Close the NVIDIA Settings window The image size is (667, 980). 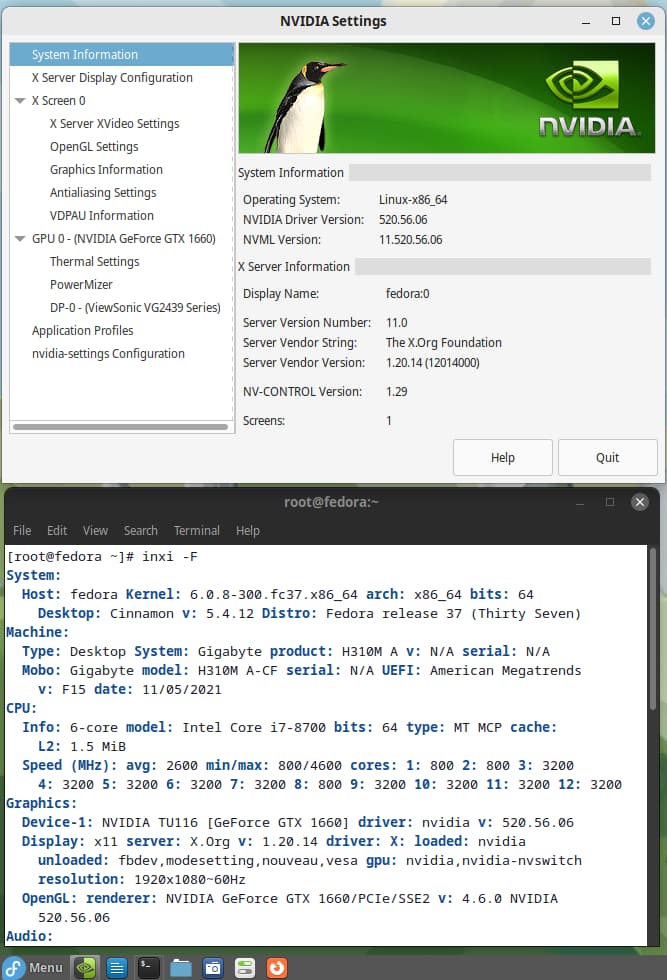pyautogui.click(x=646, y=21)
